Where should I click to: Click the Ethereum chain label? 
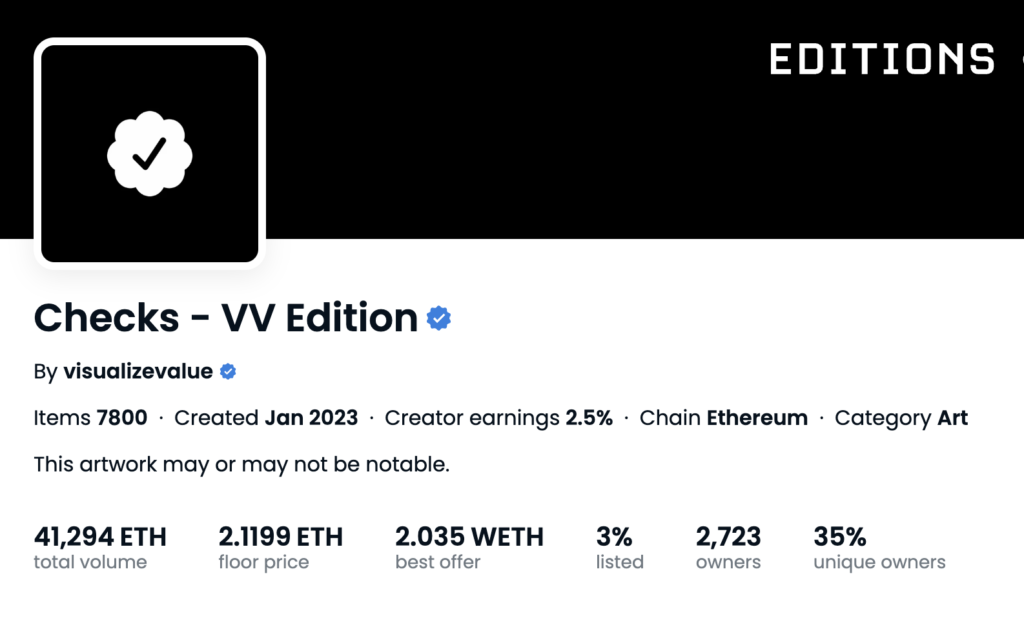coord(757,418)
